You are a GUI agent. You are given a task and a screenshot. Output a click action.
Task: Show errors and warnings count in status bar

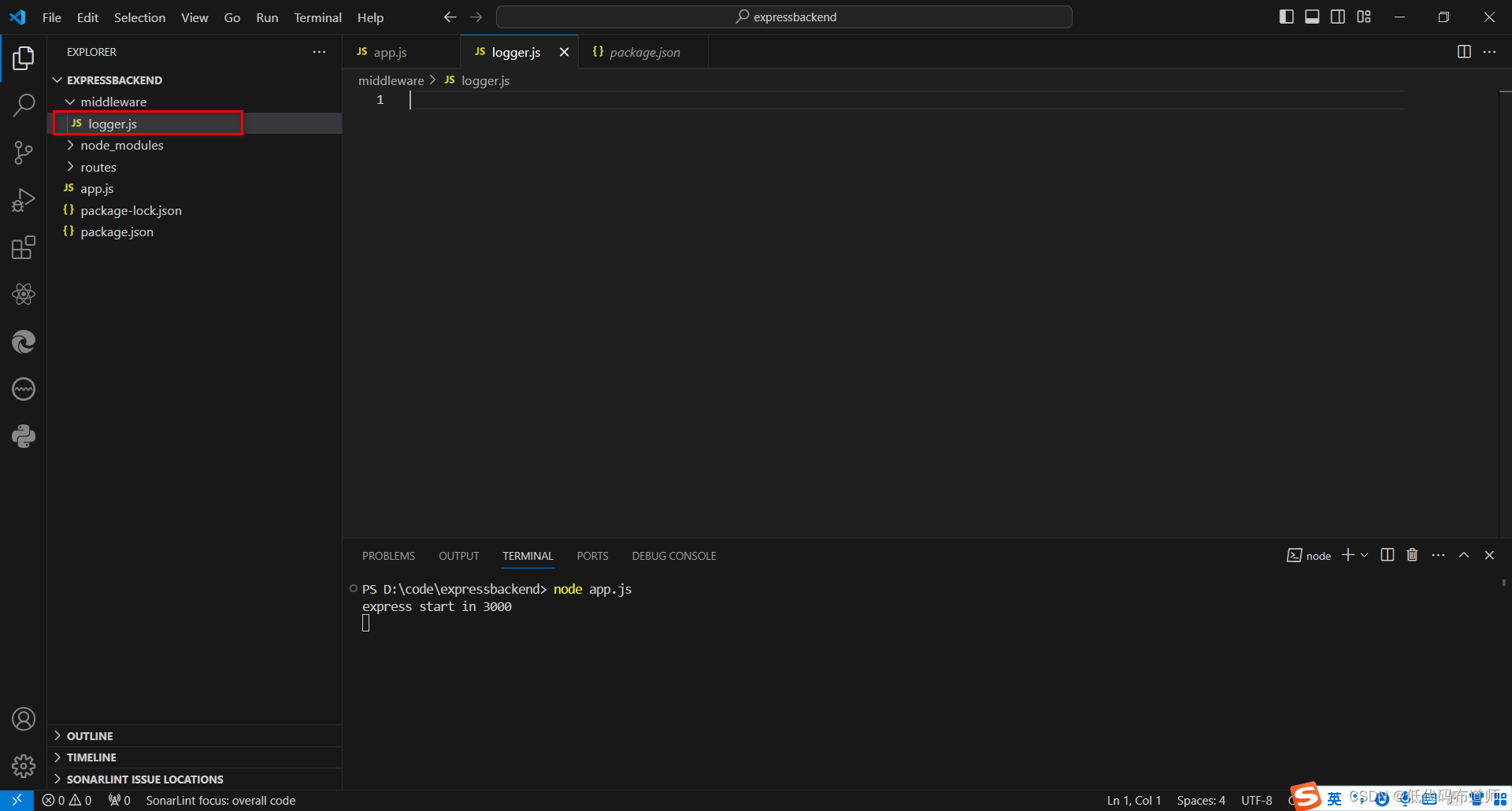click(x=67, y=800)
